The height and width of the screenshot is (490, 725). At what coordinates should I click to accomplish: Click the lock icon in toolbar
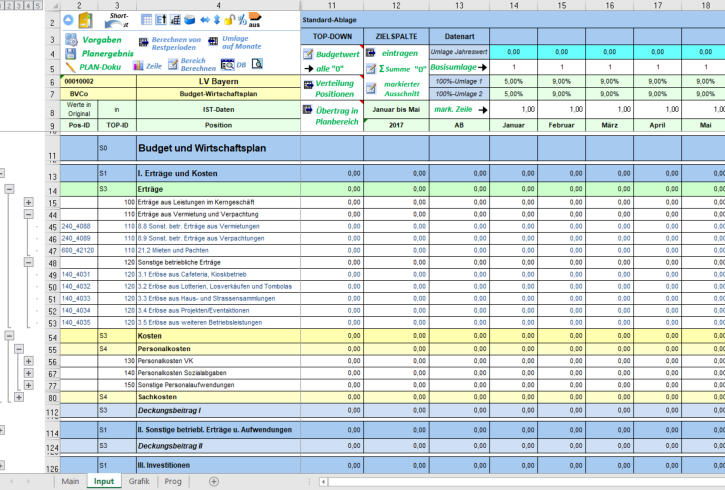pos(229,20)
